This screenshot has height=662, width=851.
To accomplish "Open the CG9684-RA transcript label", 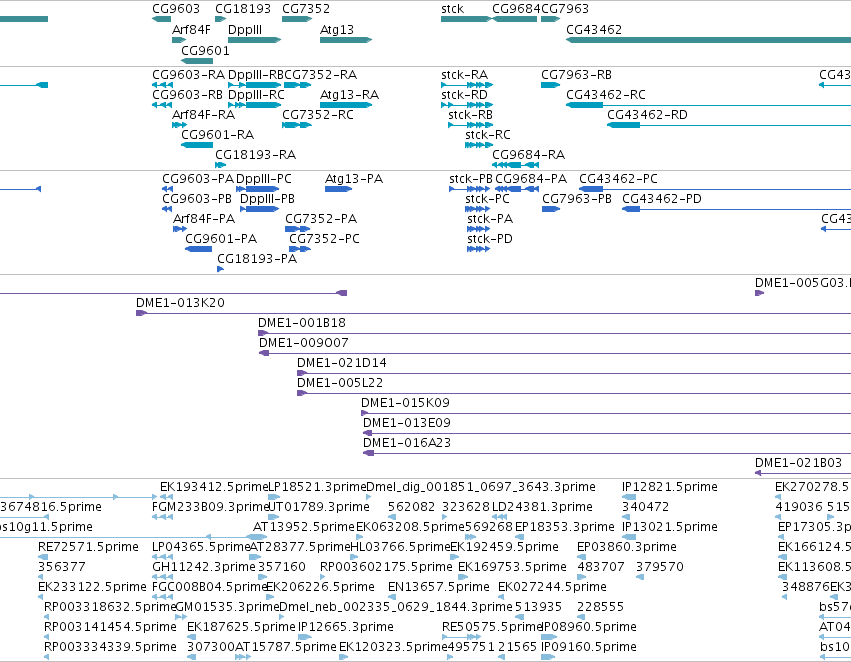I will [529, 155].
